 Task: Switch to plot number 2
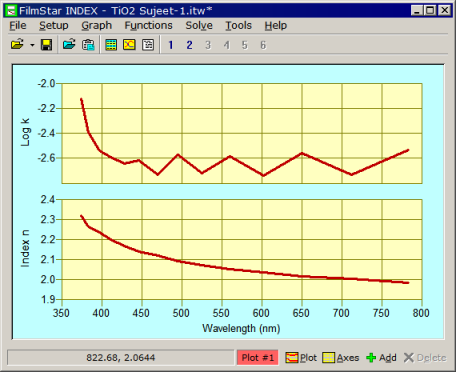click(x=189, y=45)
